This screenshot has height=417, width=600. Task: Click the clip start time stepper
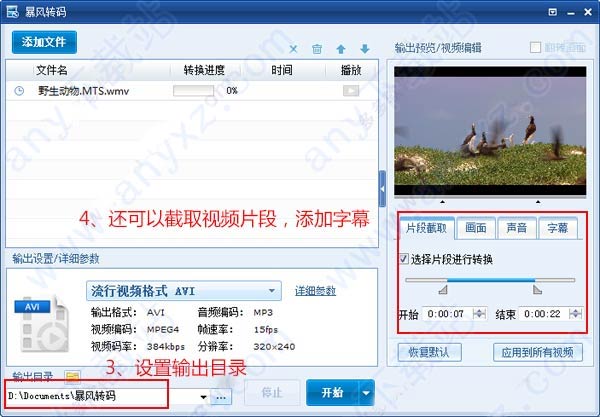coord(479,314)
